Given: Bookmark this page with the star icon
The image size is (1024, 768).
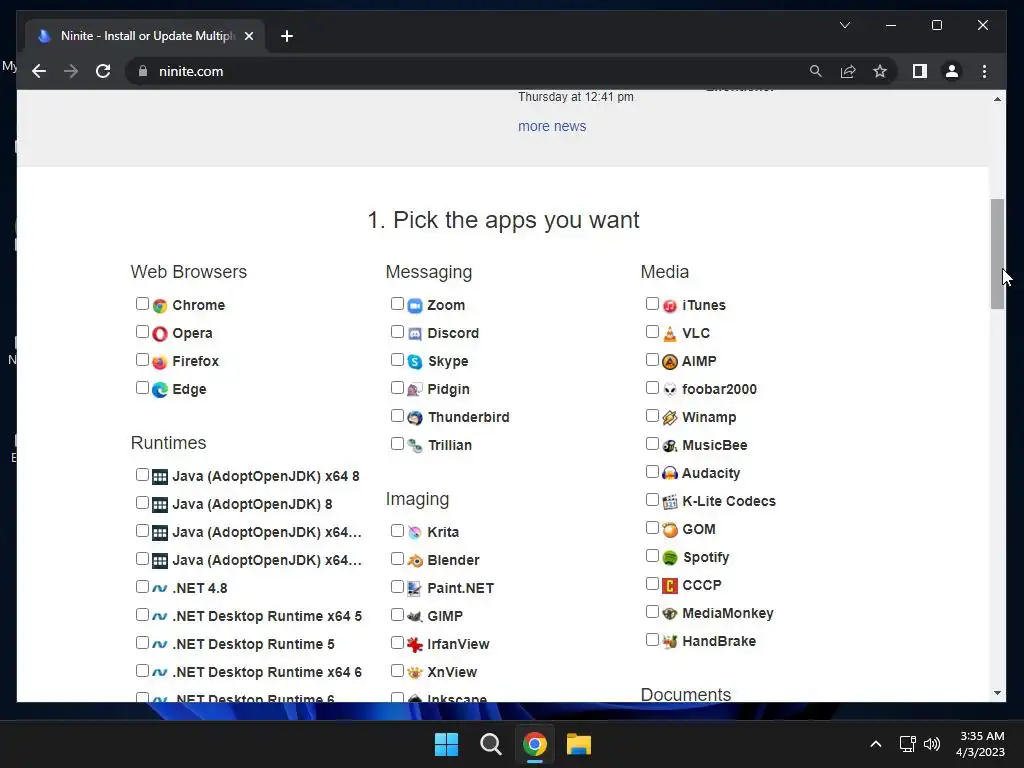Looking at the screenshot, I should pyautogui.click(x=880, y=71).
